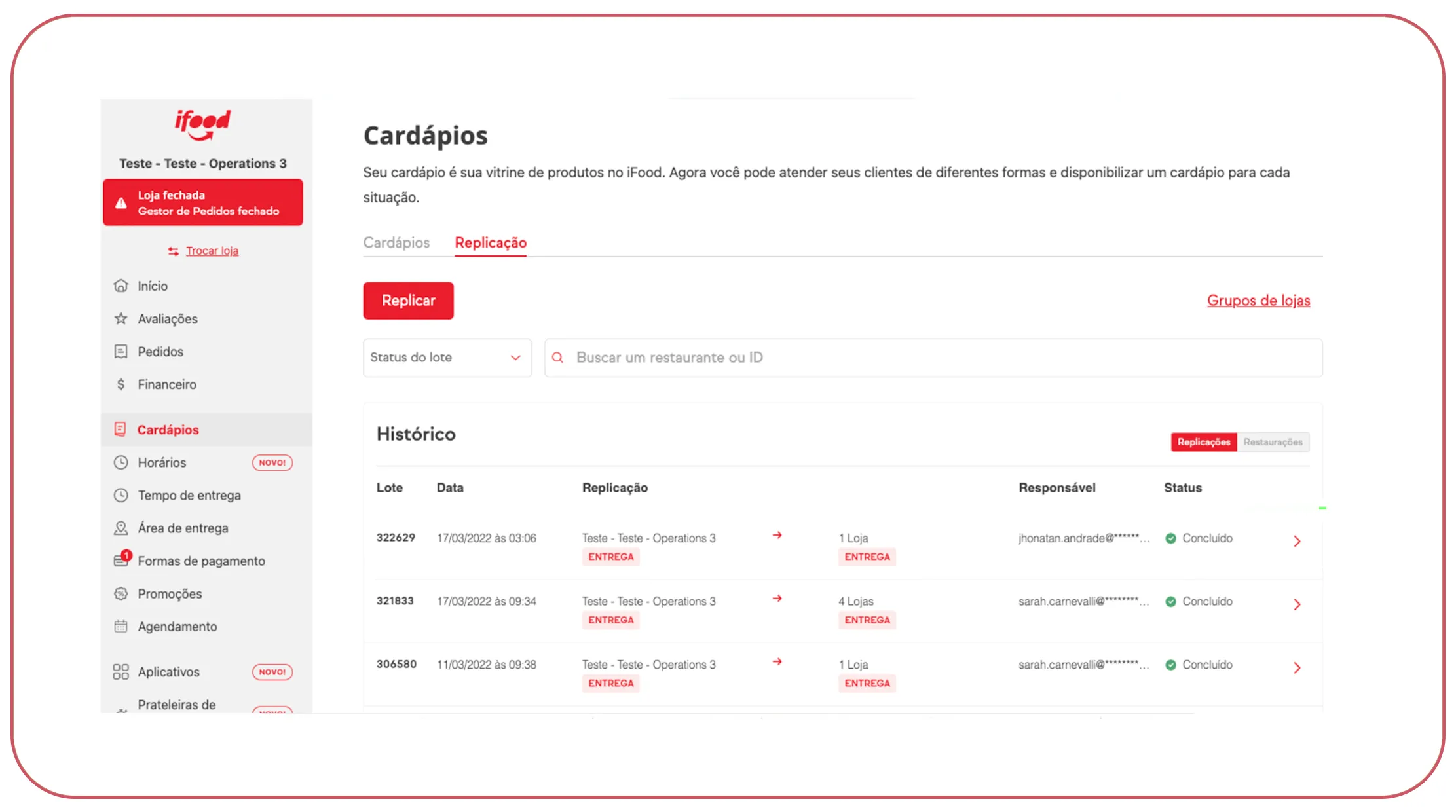Click the star icon next to Avaliações
This screenshot has height=812, width=1456.
tap(121, 318)
